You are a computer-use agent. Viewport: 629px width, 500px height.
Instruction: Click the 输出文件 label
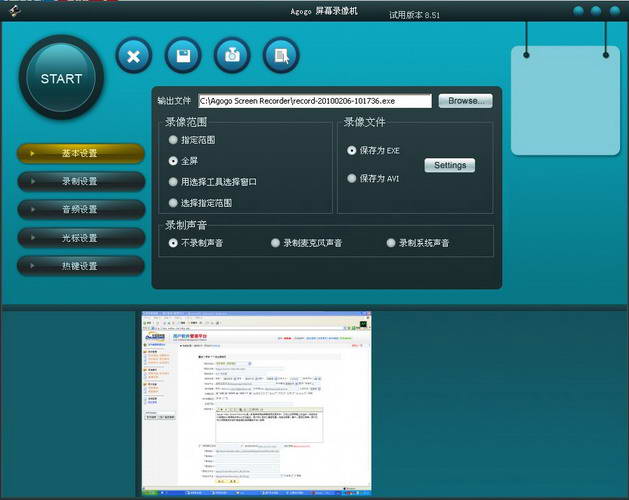[174, 101]
